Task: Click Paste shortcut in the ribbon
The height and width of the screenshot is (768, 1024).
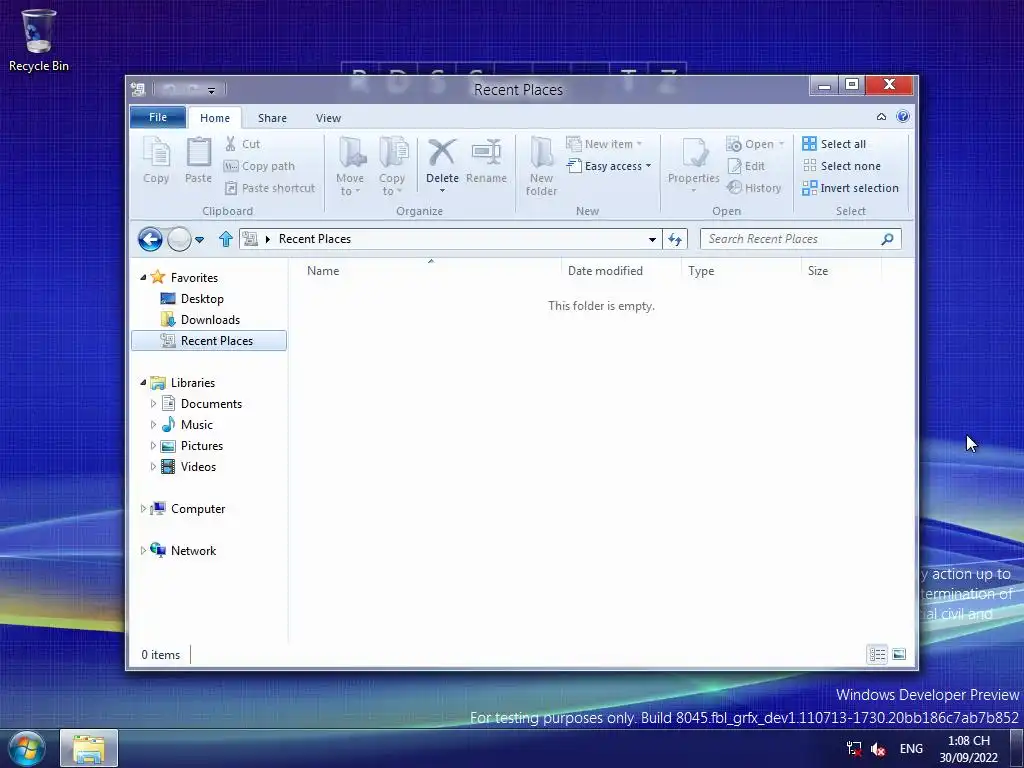Action: click(270, 188)
